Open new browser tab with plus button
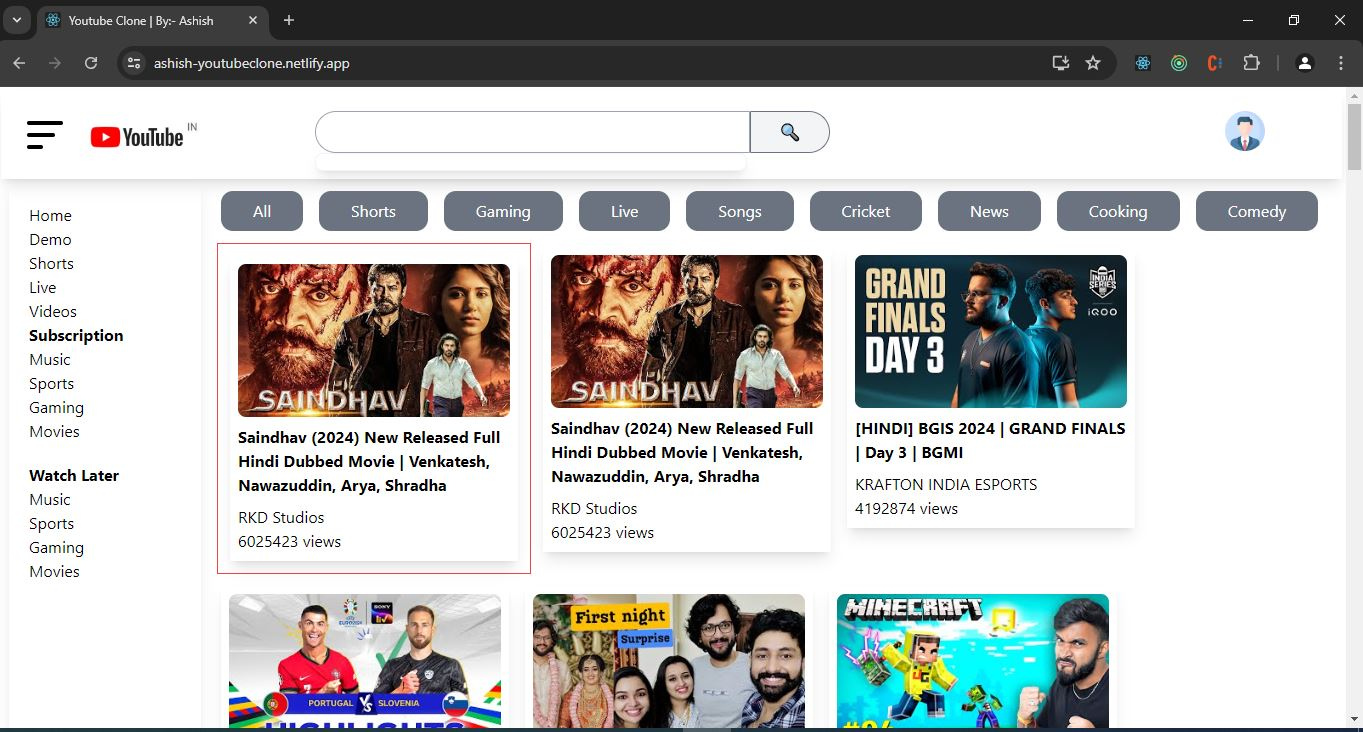Image resolution: width=1363 pixels, height=732 pixels. 289,20
